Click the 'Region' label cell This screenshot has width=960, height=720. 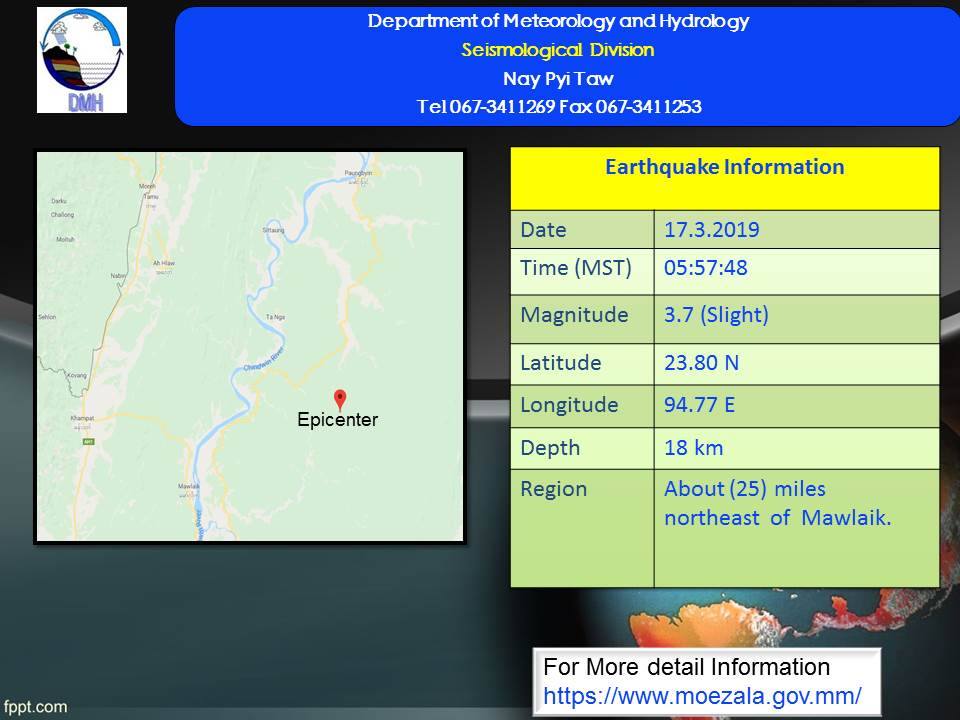pyautogui.click(x=582, y=528)
